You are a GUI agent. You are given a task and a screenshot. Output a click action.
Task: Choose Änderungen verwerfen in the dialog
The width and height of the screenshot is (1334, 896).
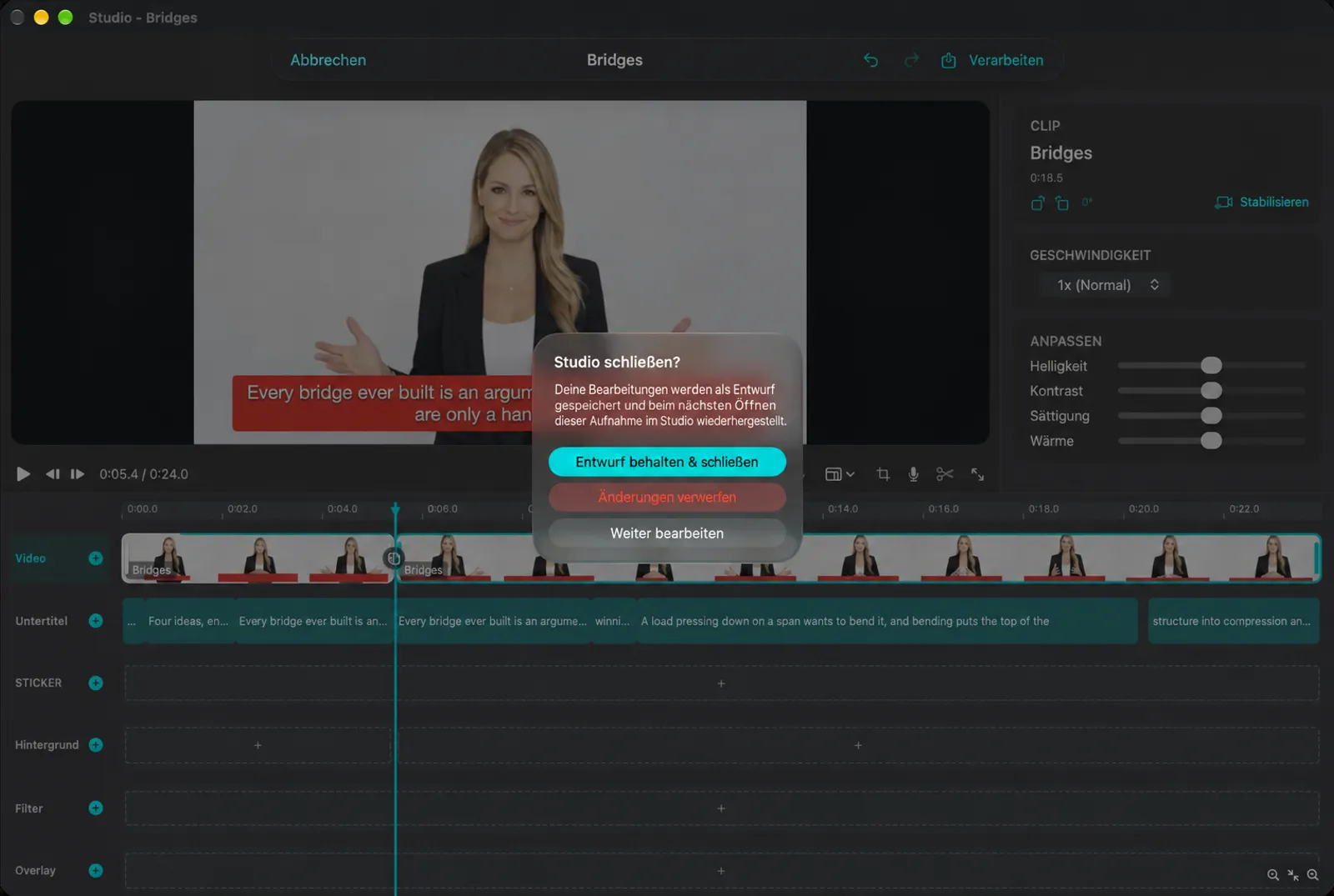(x=667, y=498)
